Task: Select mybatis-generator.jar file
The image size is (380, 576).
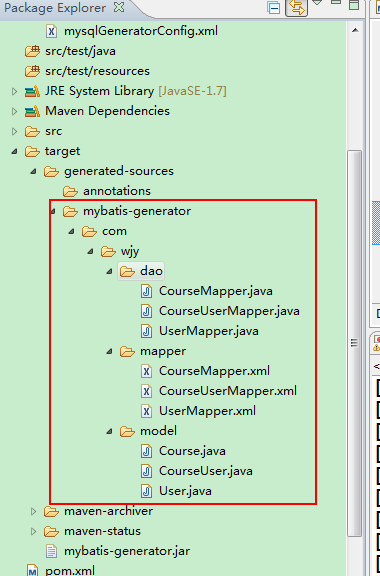Action: click(127, 551)
